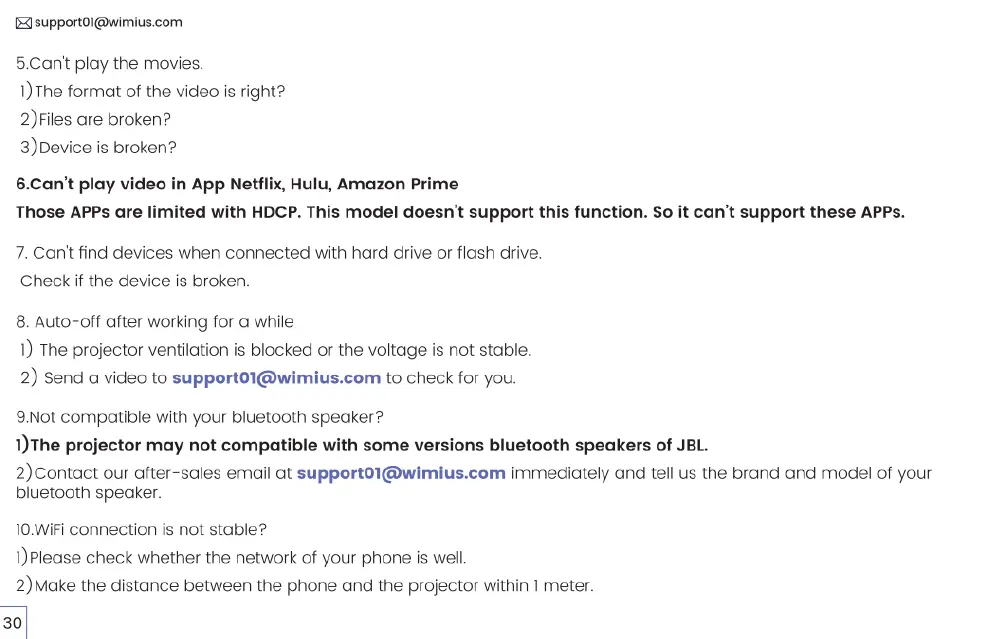Click the page number 30 box

13,622
